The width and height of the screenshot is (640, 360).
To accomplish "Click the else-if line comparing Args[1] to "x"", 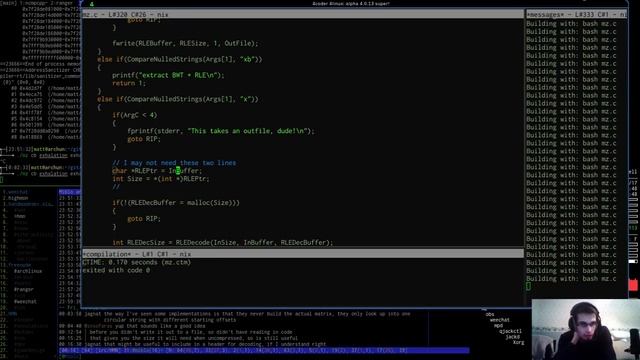I will pyautogui.click(x=178, y=99).
